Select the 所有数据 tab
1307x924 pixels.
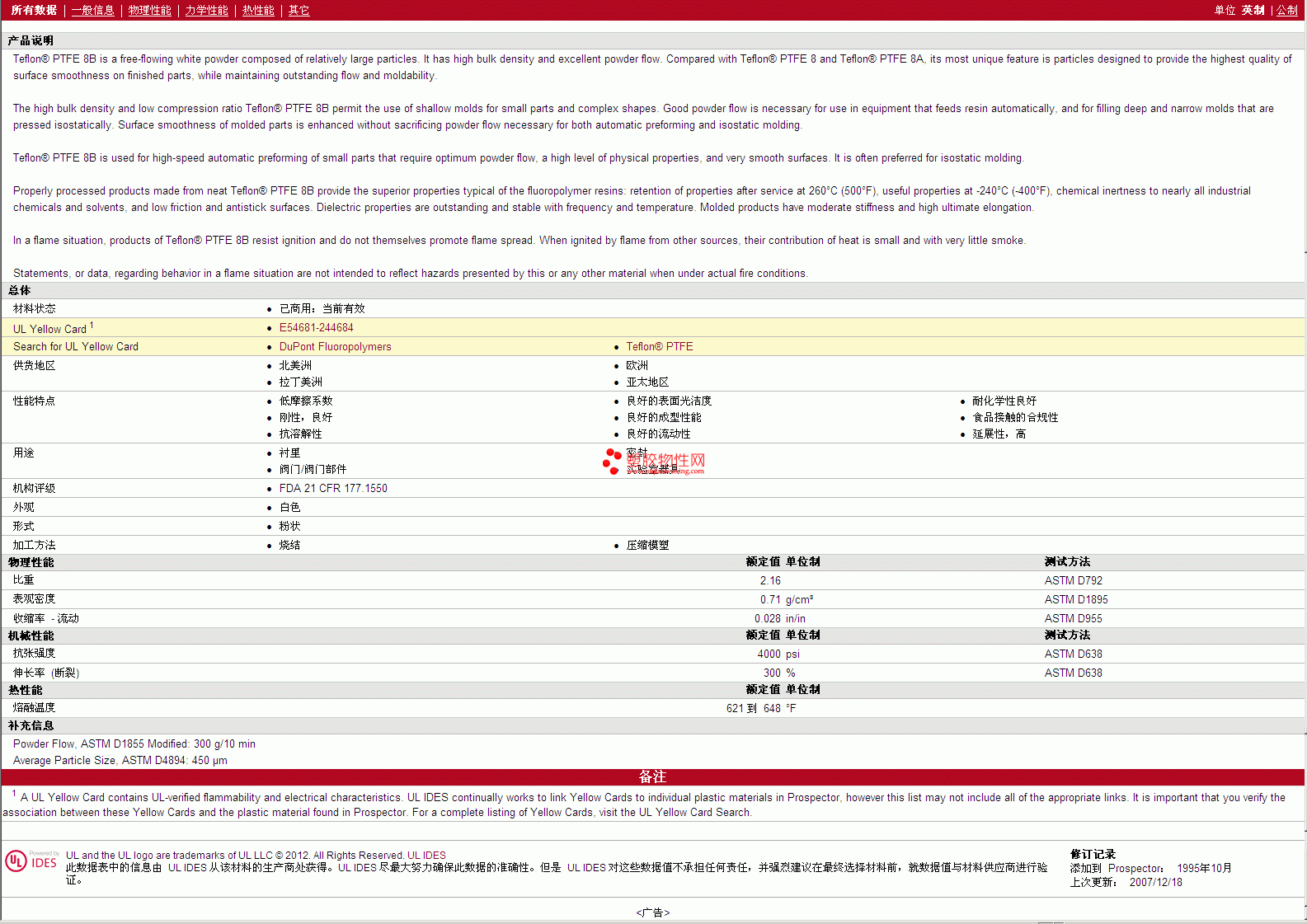point(34,10)
